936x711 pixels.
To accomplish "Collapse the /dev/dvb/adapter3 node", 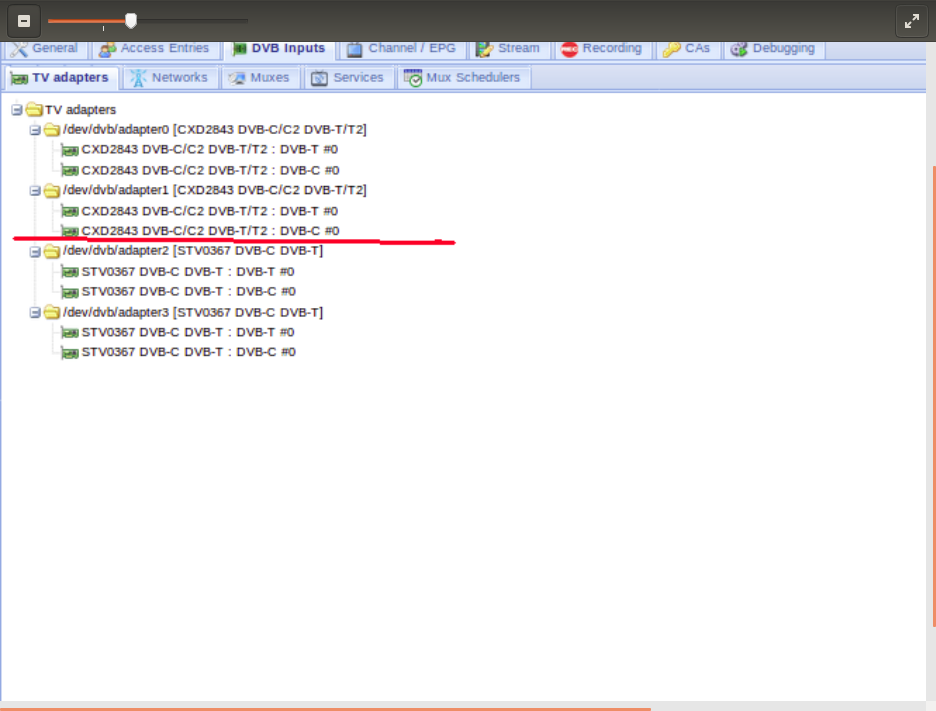I will (35, 313).
